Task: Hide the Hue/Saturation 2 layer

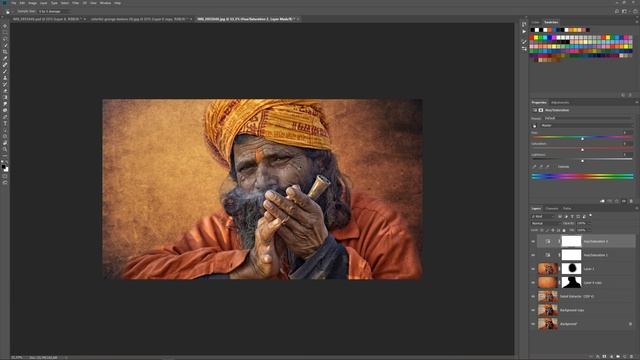Action: [533, 242]
